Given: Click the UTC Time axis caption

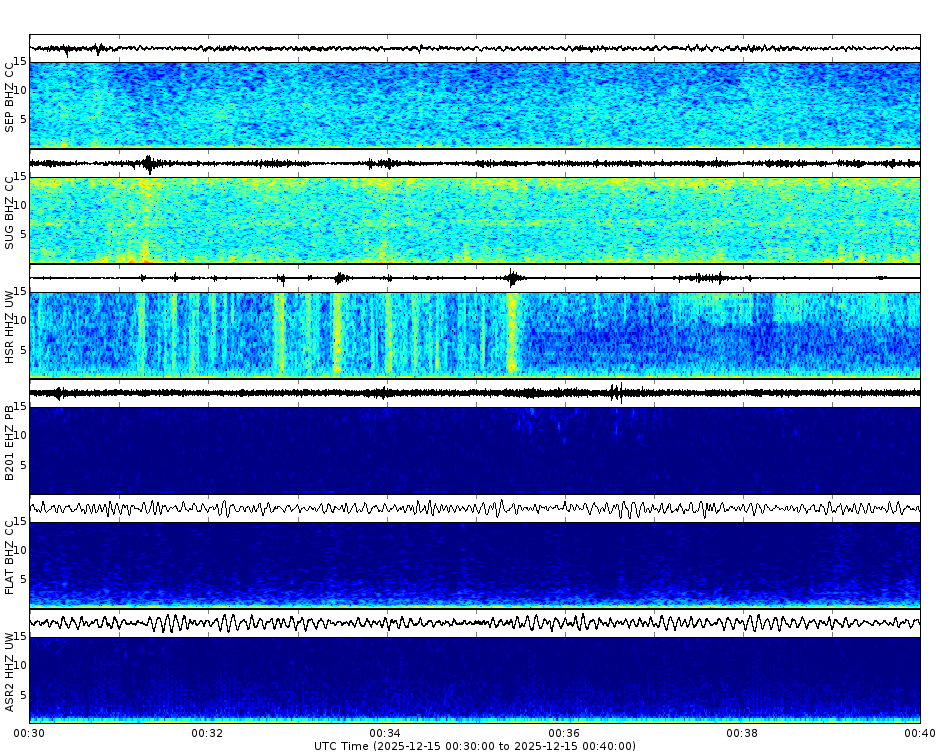Looking at the screenshot, I should pos(475,746).
